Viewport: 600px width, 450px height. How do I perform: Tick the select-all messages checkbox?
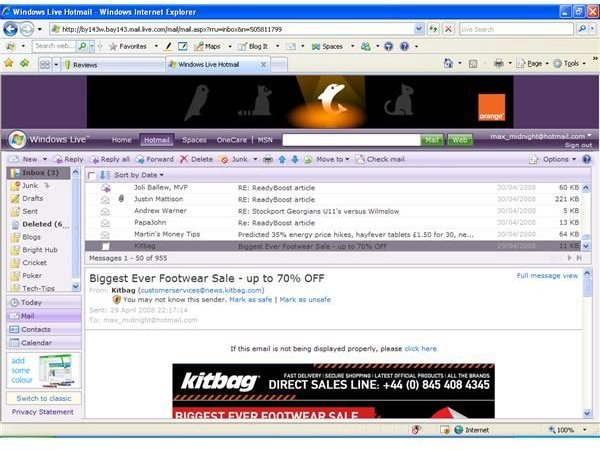coord(91,175)
